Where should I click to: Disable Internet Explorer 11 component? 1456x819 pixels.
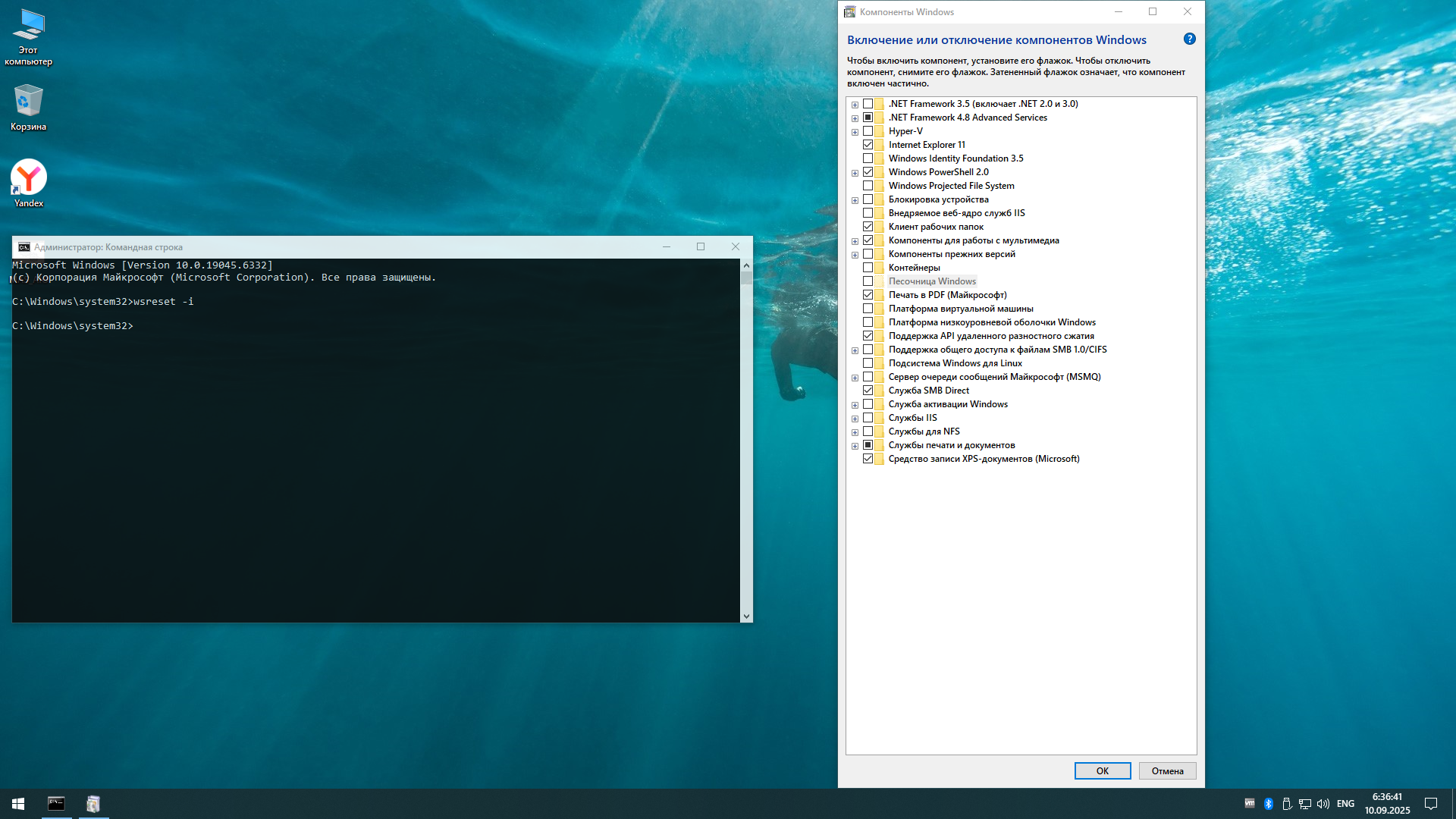pos(868,144)
